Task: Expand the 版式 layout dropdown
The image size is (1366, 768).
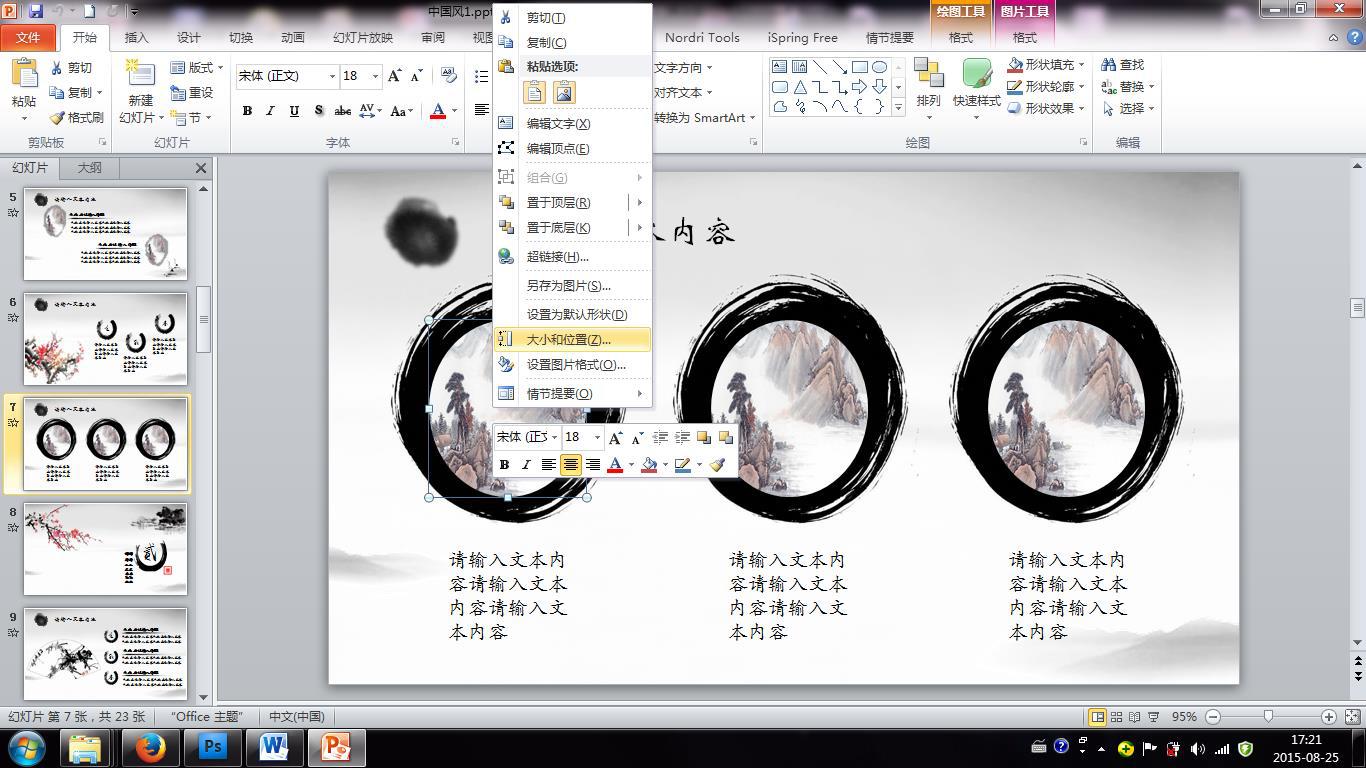Action: click(220, 68)
